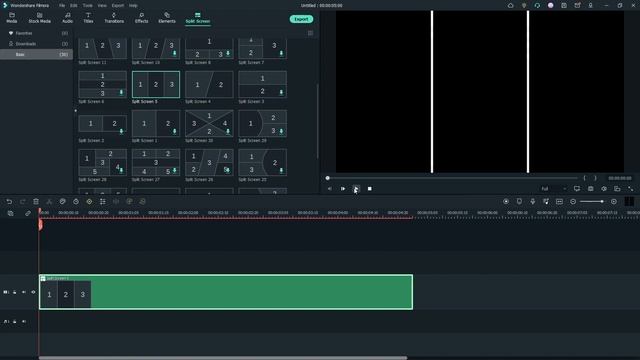Image resolution: width=640 pixels, height=360 pixels.
Task: Open the Transitions tab
Action: (114, 18)
